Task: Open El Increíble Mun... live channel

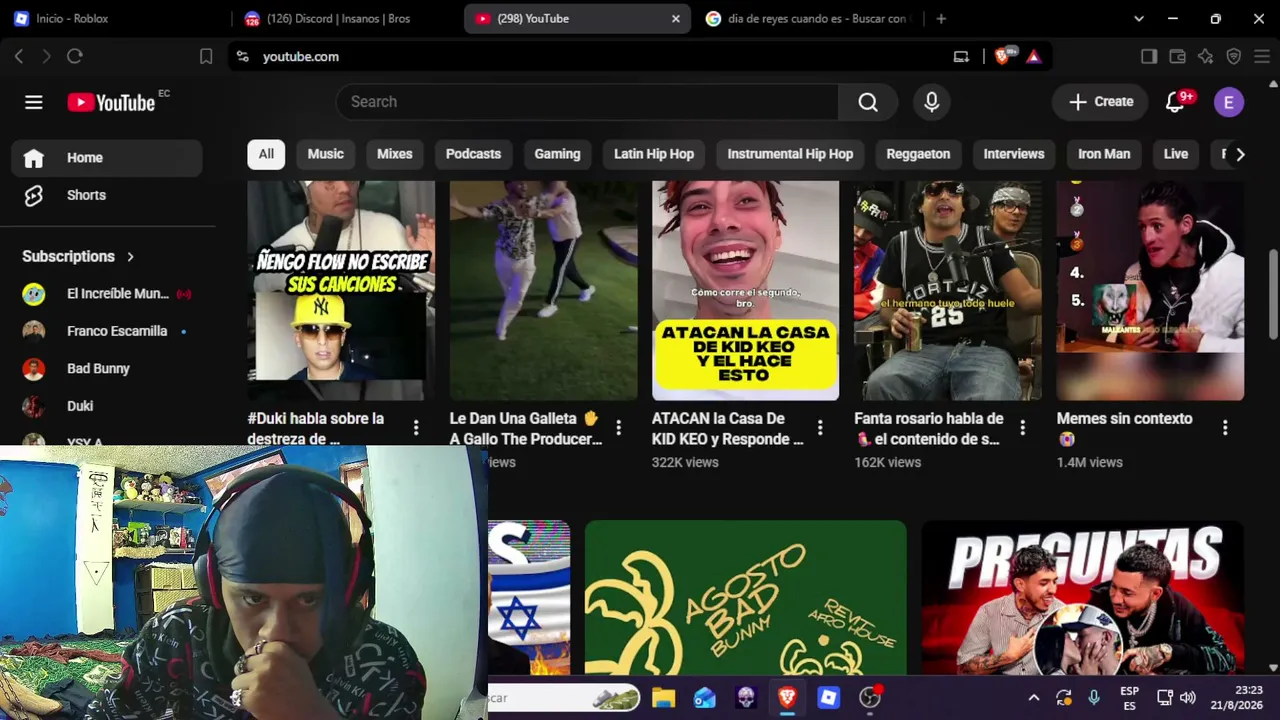Action: pyautogui.click(x=107, y=294)
